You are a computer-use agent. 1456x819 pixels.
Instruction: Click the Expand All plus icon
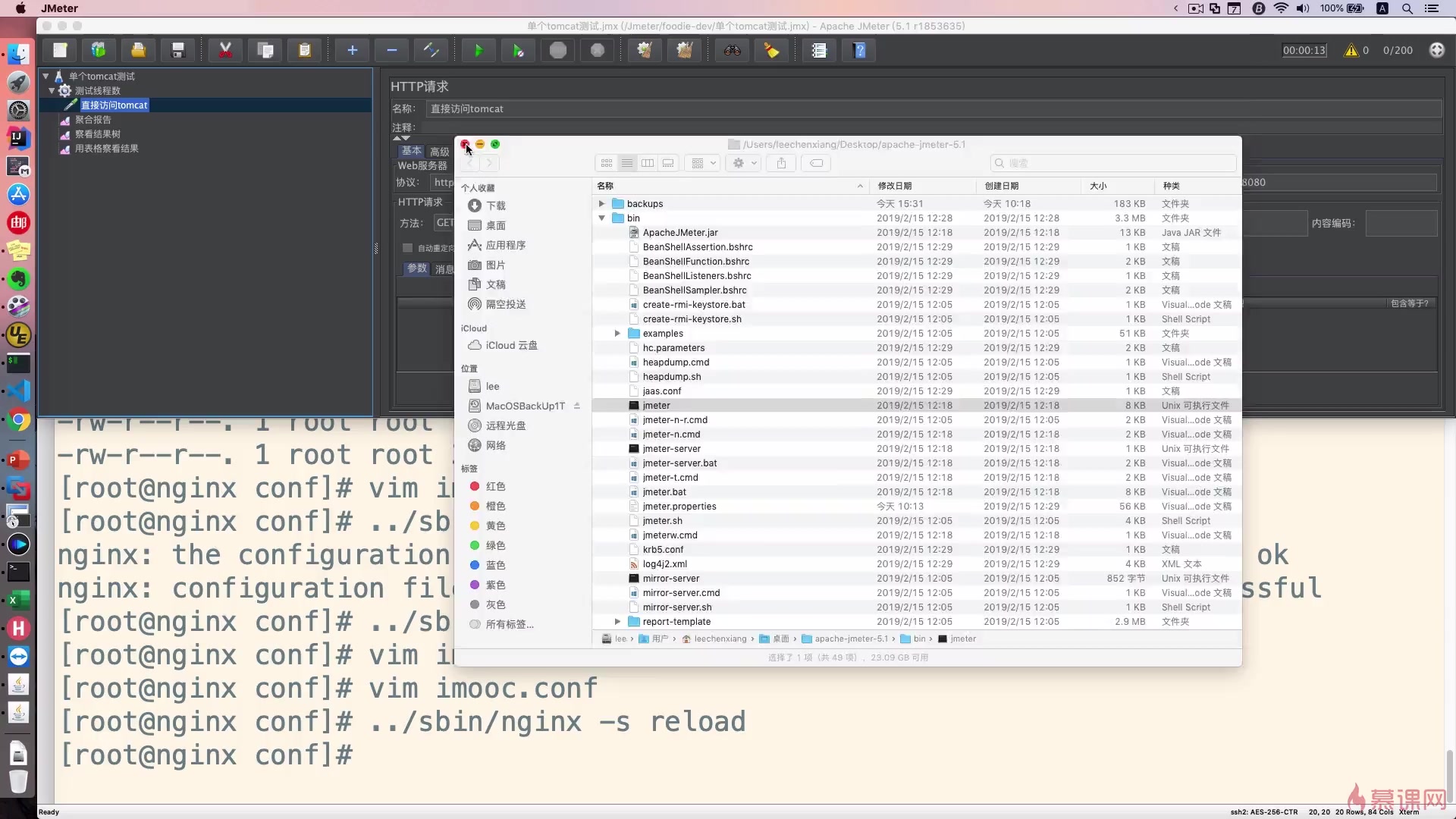[x=352, y=50]
